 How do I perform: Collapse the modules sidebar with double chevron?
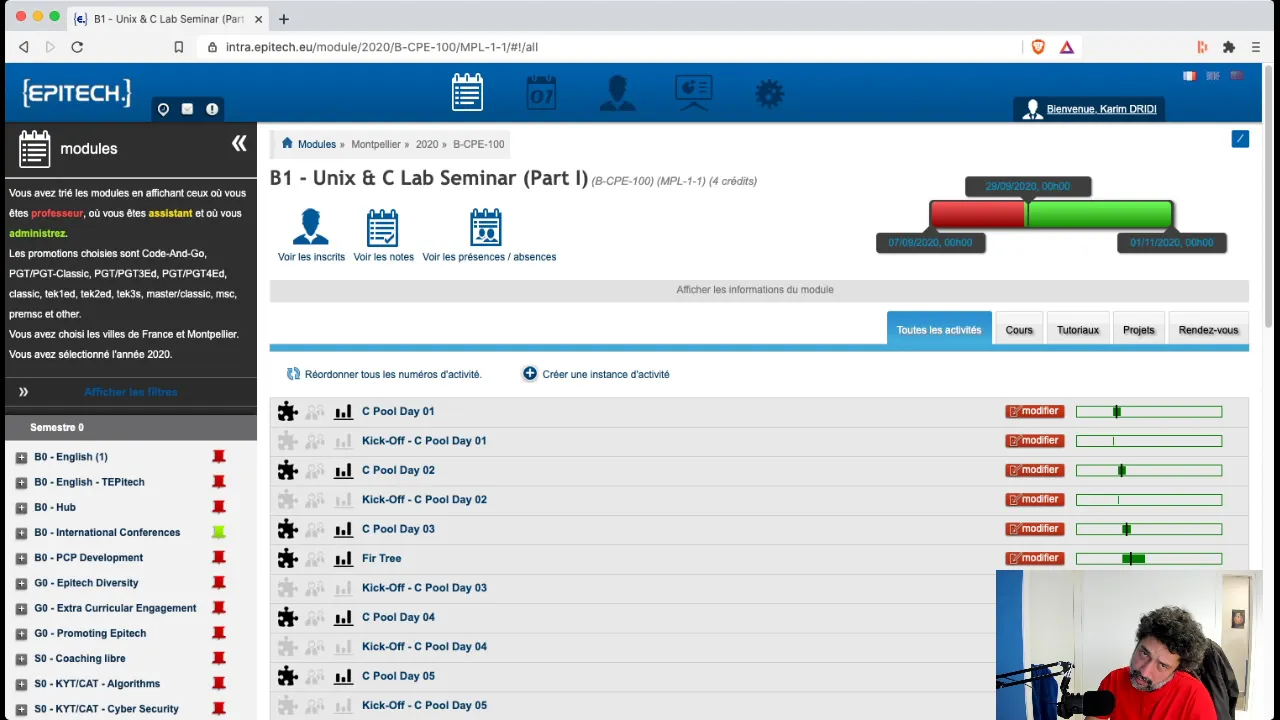coord(239,144)
